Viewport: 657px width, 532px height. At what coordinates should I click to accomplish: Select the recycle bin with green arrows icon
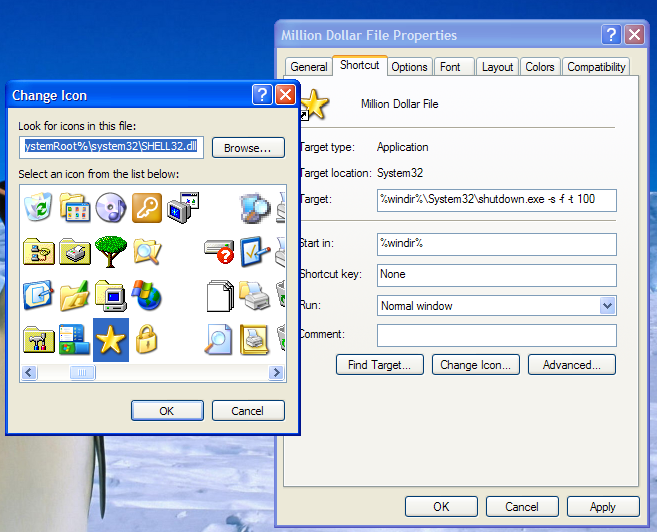coord(38,207)
